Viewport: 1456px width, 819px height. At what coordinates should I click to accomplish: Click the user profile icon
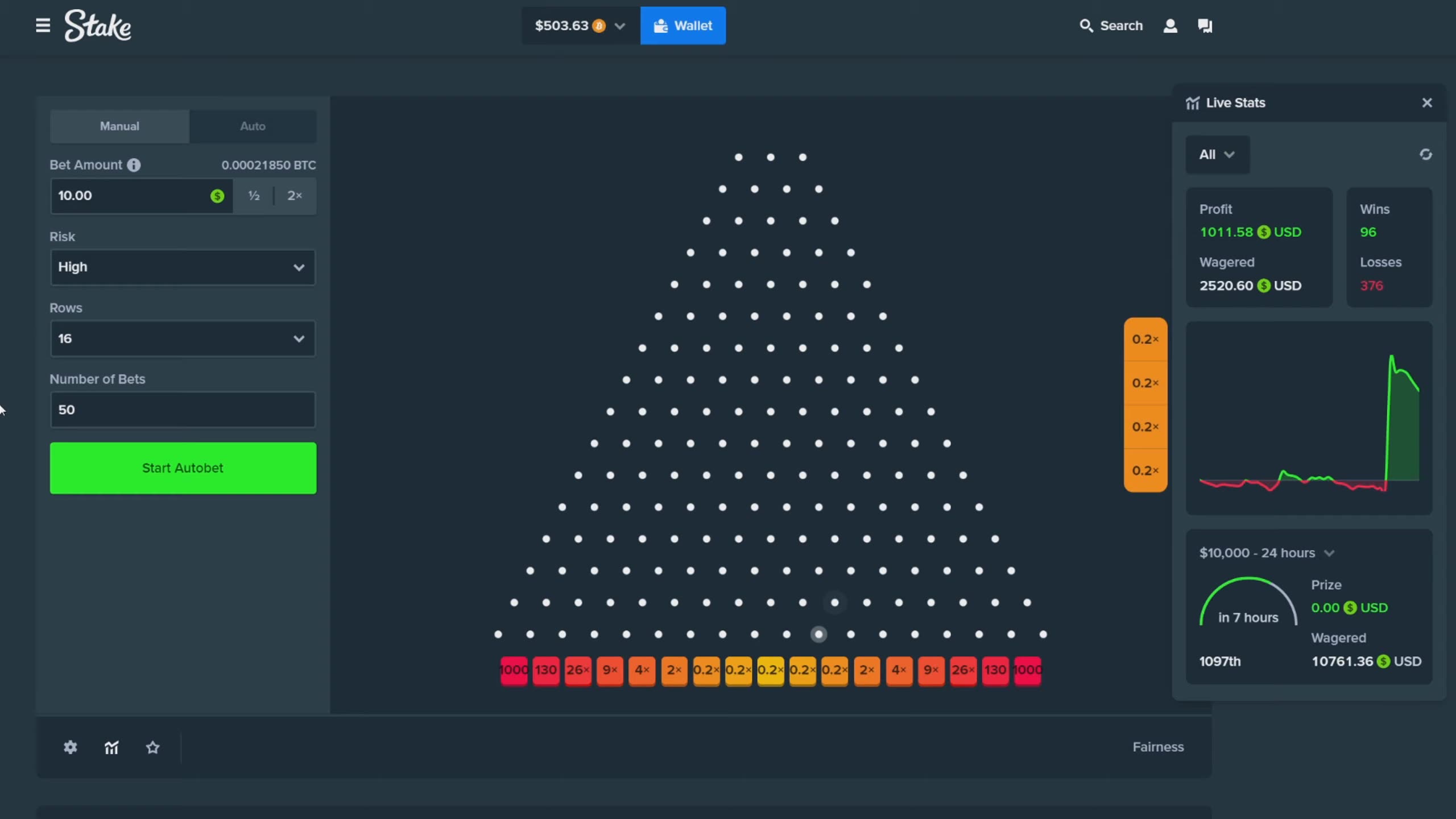pyautogui.click(x=1170, y=26)
